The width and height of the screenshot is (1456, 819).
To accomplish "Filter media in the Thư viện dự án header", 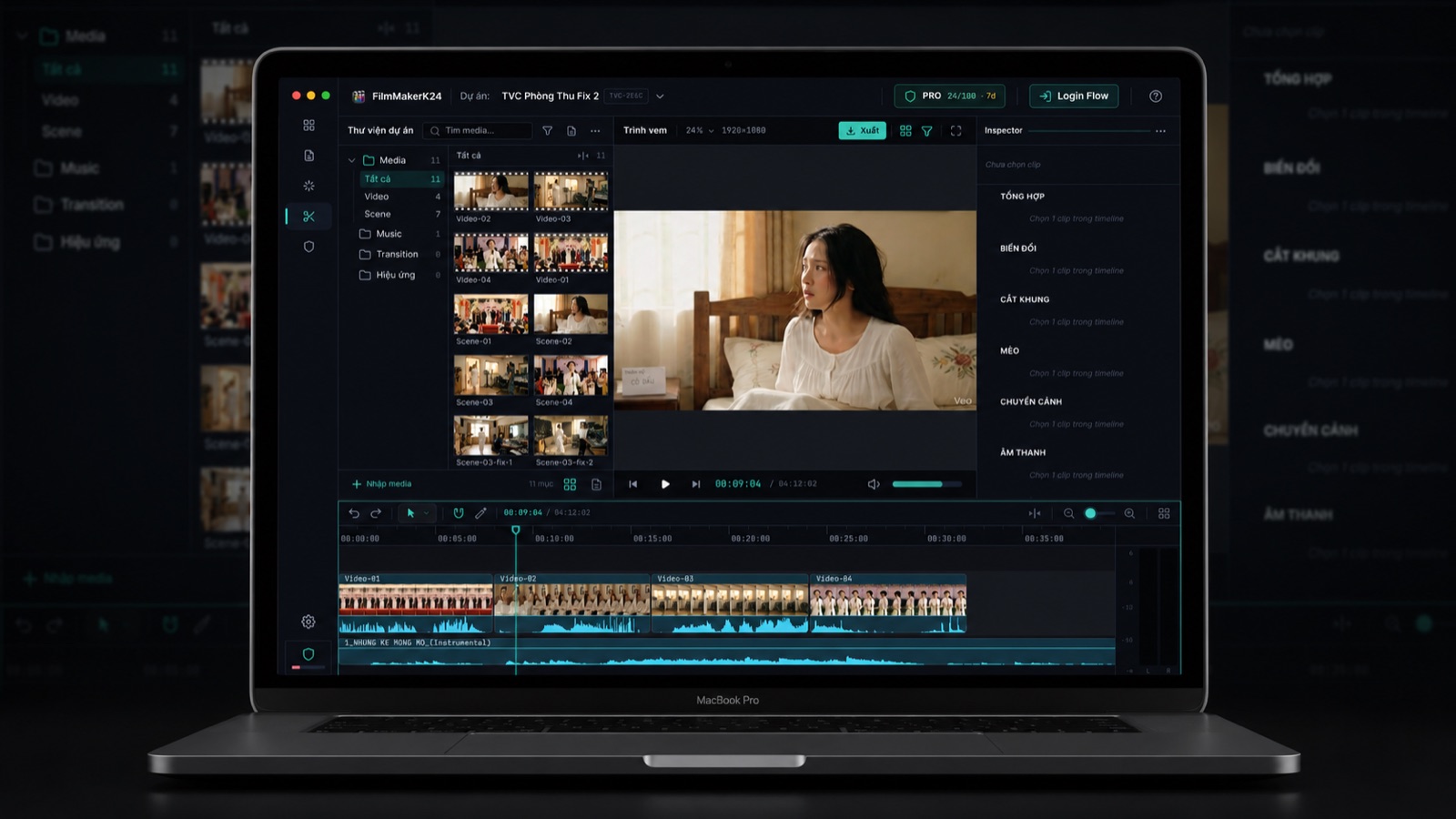I will pyautogui.click(x=547, y=130).
